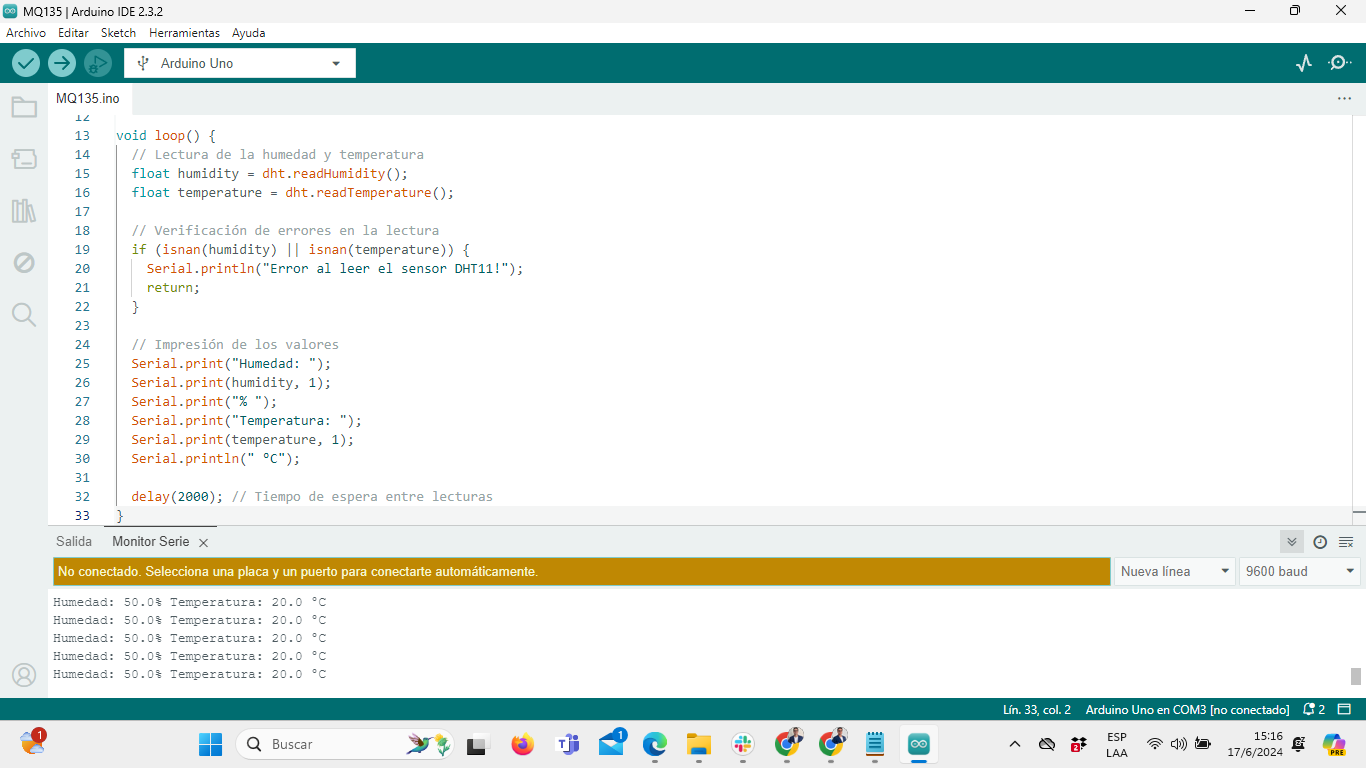Select the MQ135.ino editor tab
The height and width of the screenshot is (768, 1366).
click(88, 99)
